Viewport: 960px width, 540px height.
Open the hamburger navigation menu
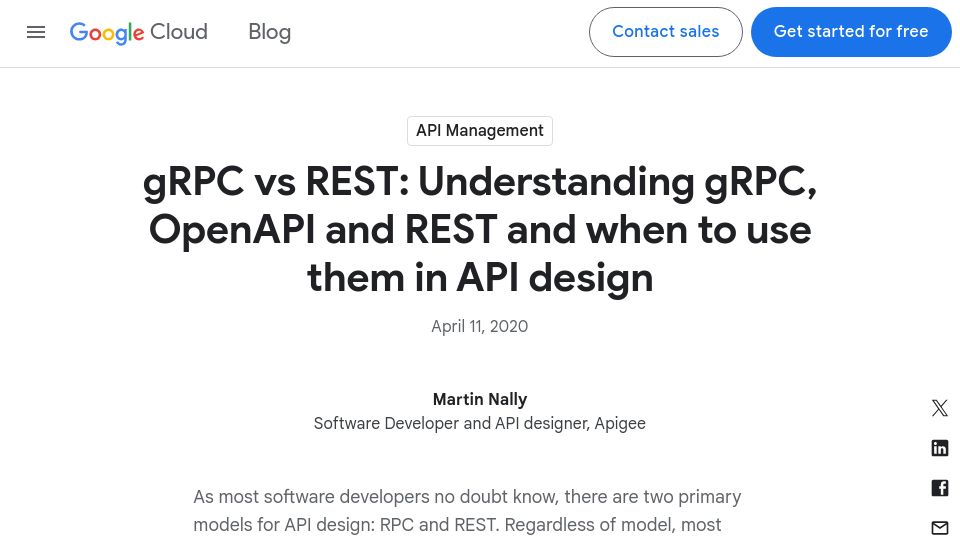click(x=36, y=32)
